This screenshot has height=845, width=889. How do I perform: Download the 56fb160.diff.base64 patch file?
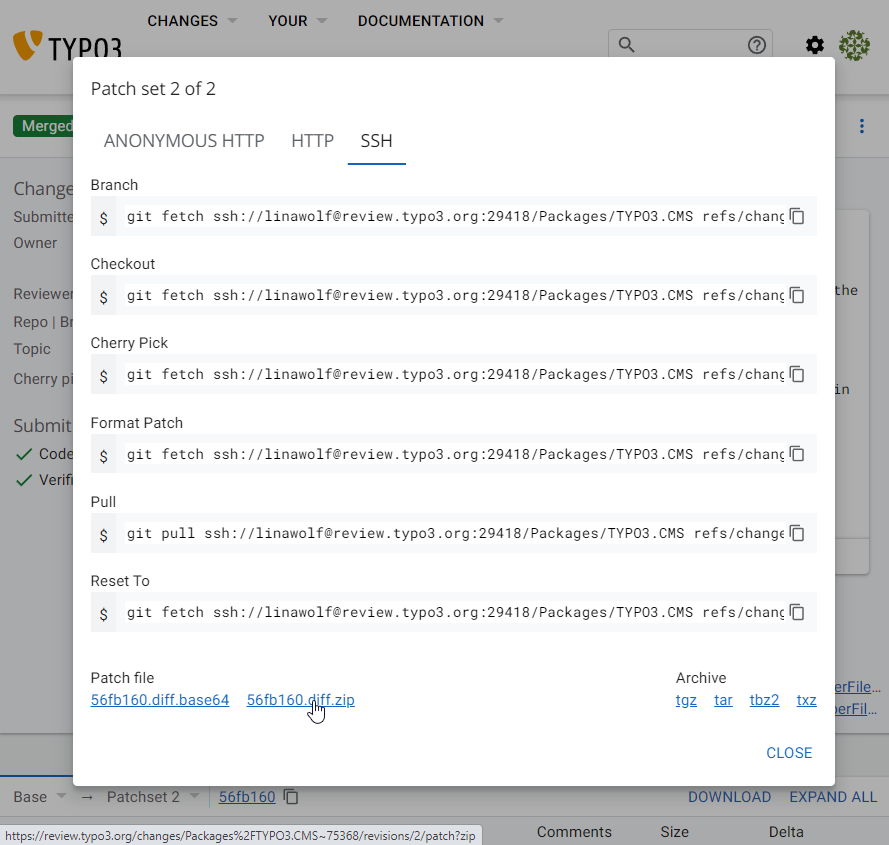coord(160,700)
